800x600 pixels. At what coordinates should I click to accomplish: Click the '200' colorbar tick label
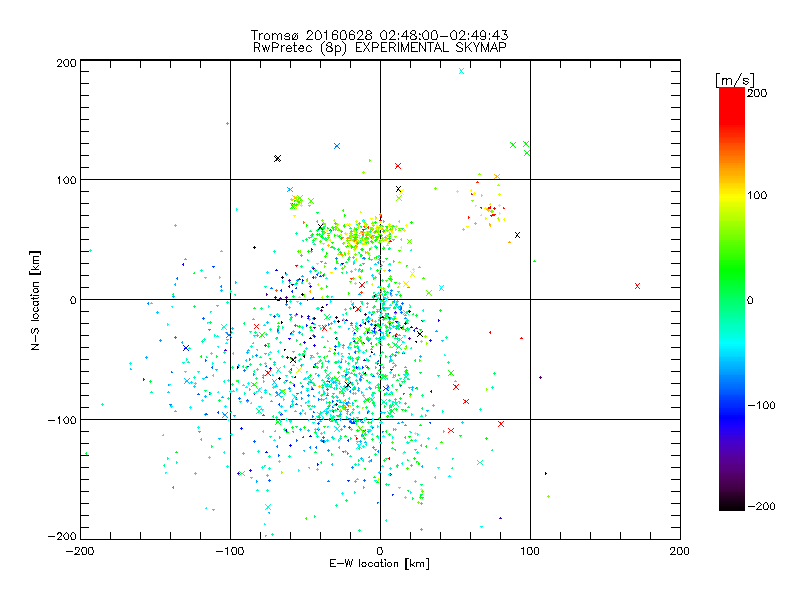click(x=757, y=93)
